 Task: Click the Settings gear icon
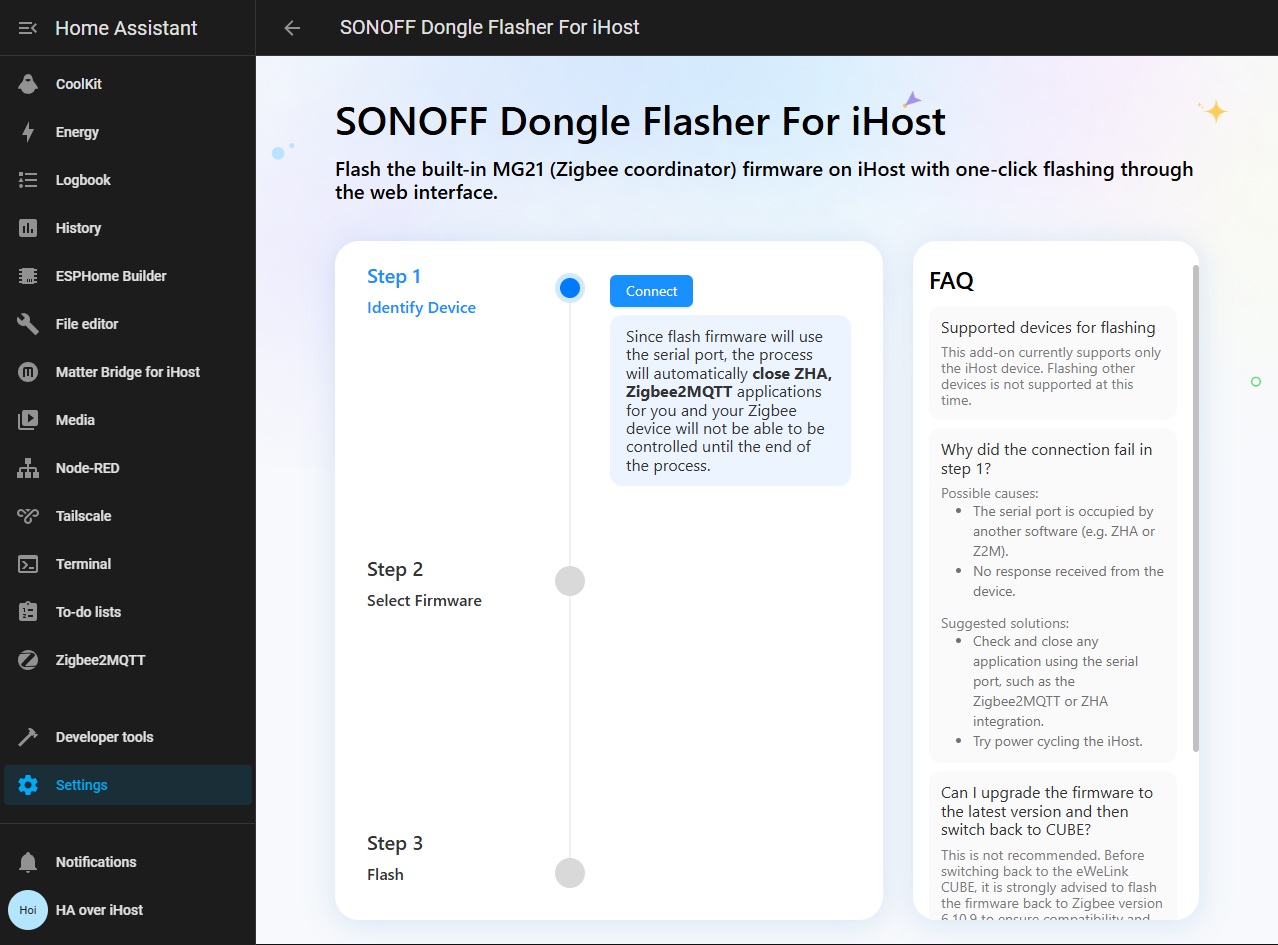click(28, 785)
